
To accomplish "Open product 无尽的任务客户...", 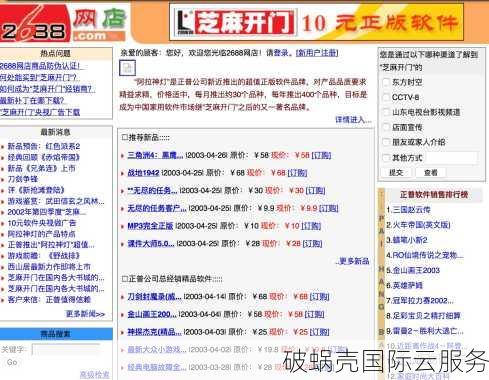I will (157, 208).
